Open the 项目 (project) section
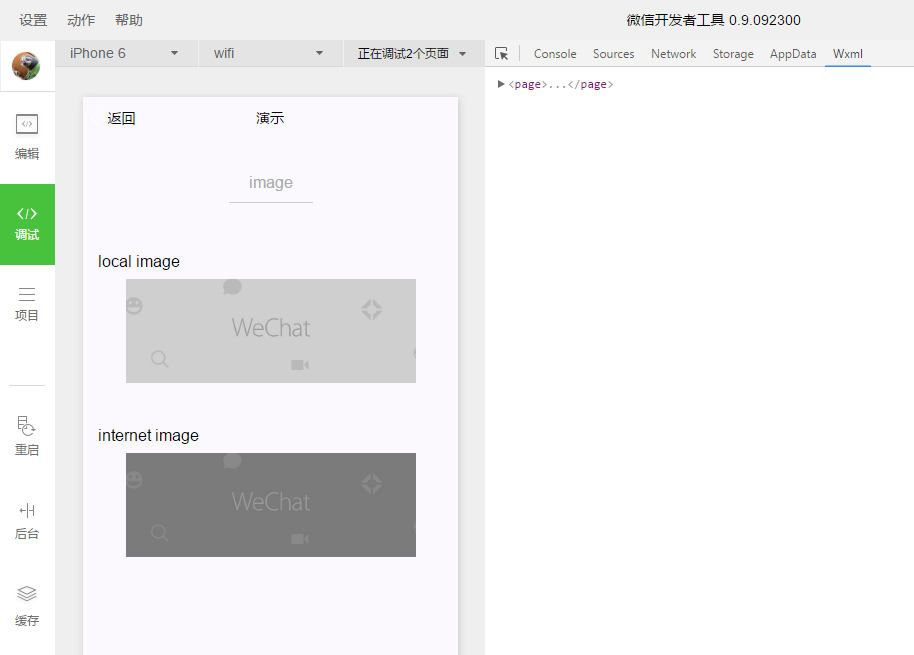The image size is (914, 655). pyautogui.click(x=27, y=304)
